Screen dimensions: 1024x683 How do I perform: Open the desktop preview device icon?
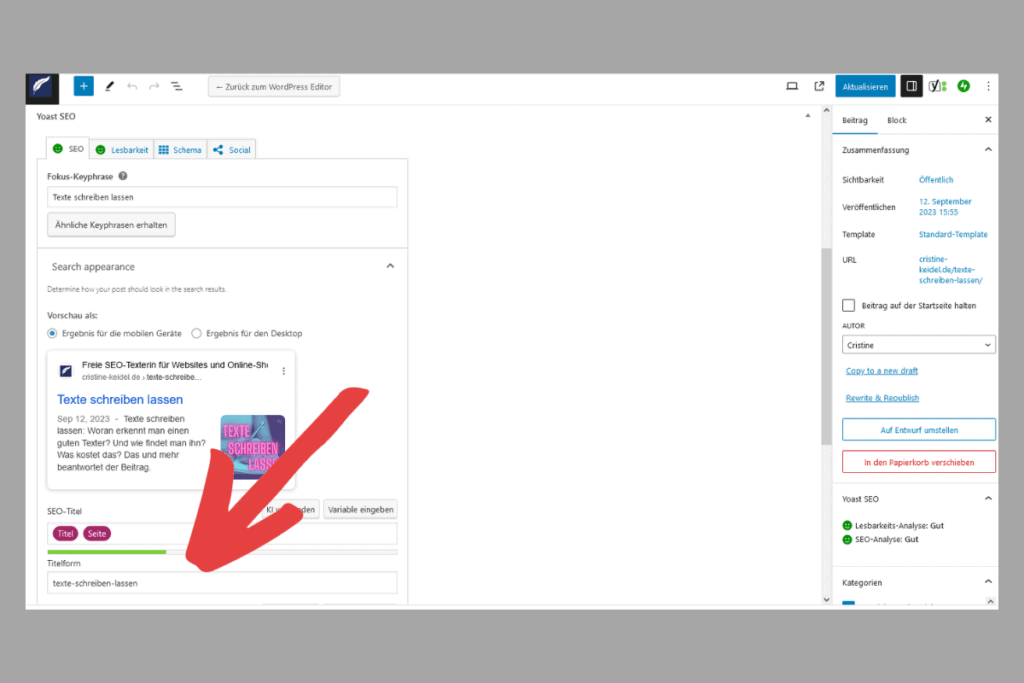792,86
